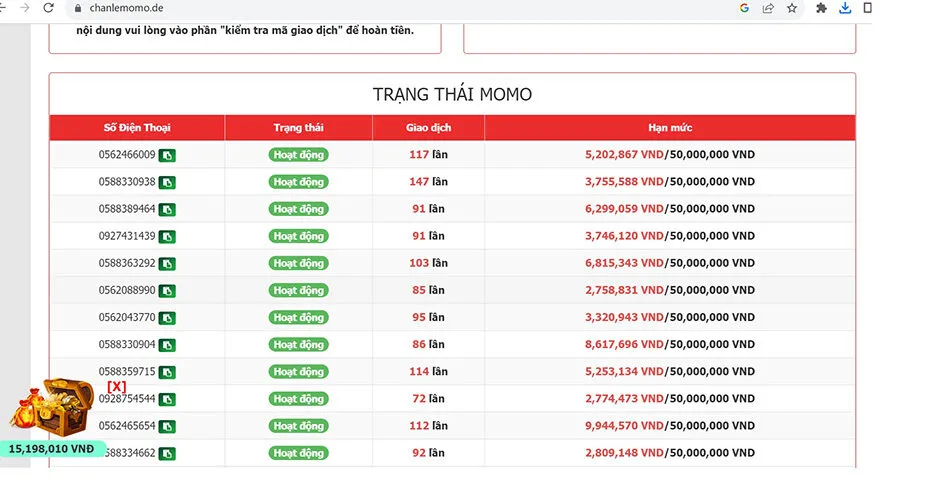Click Hoạt động badge for 0927431439
The image size is (945, 499).
[x=298, y=236]
